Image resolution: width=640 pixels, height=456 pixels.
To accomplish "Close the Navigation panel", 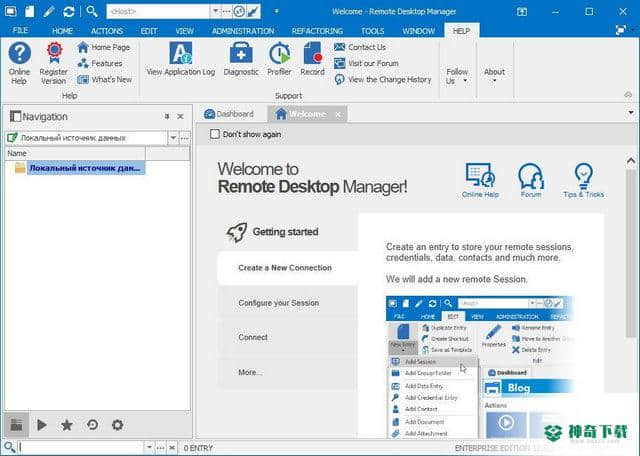I will (x=180, y=116).
